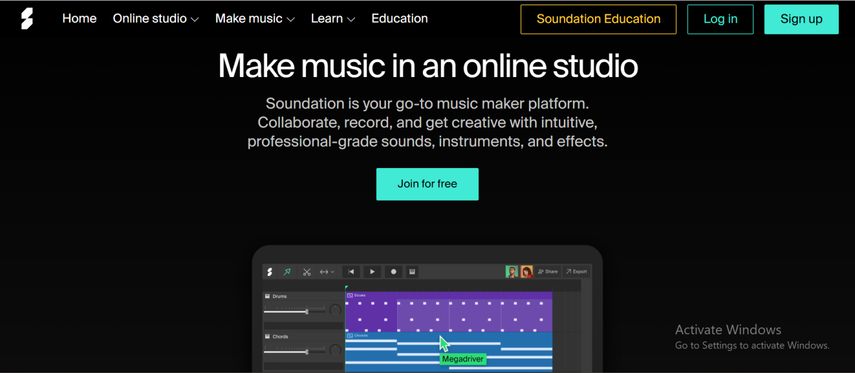This screenshot has width=855, height=373.
Task: Click the Chords track name
Action: pyautogui.click(x=280, y=336)
